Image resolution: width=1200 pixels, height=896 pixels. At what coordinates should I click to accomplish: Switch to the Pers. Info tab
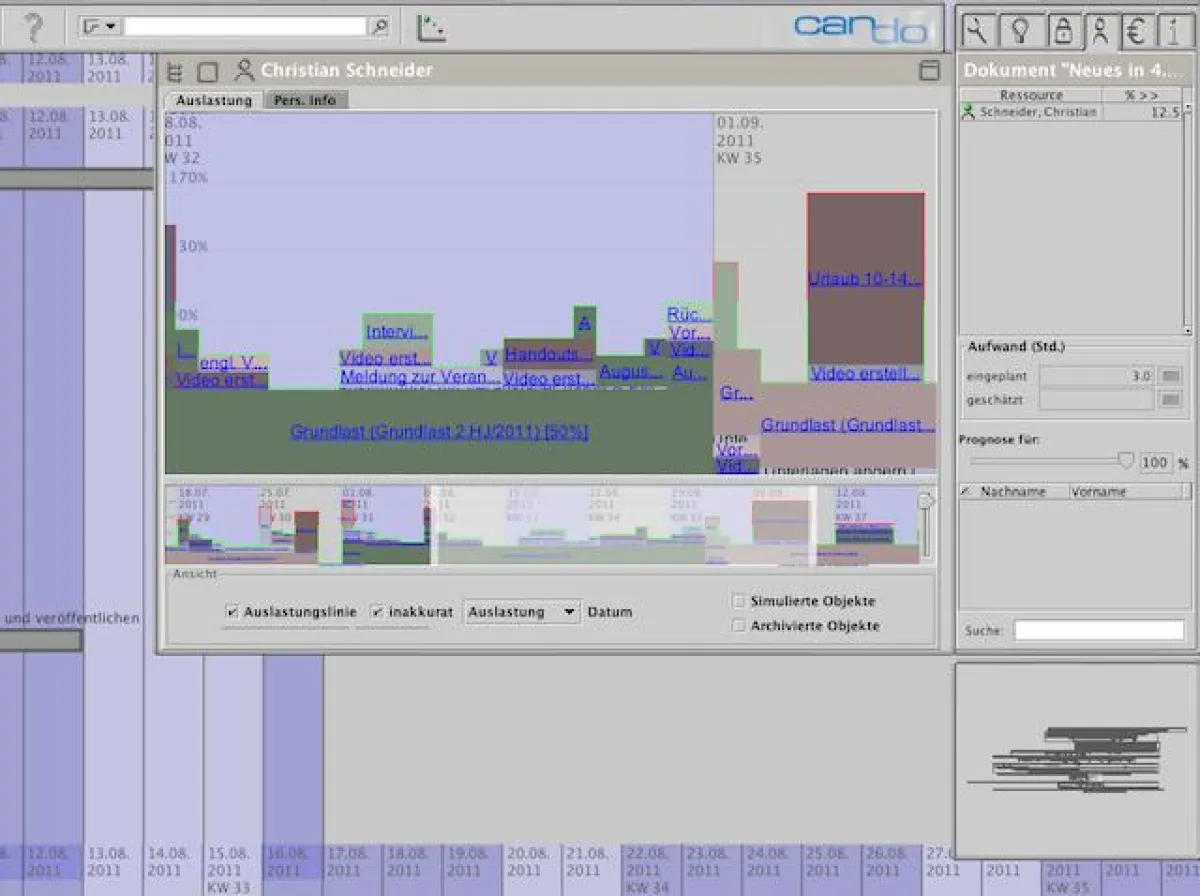(x=307, y=100)
